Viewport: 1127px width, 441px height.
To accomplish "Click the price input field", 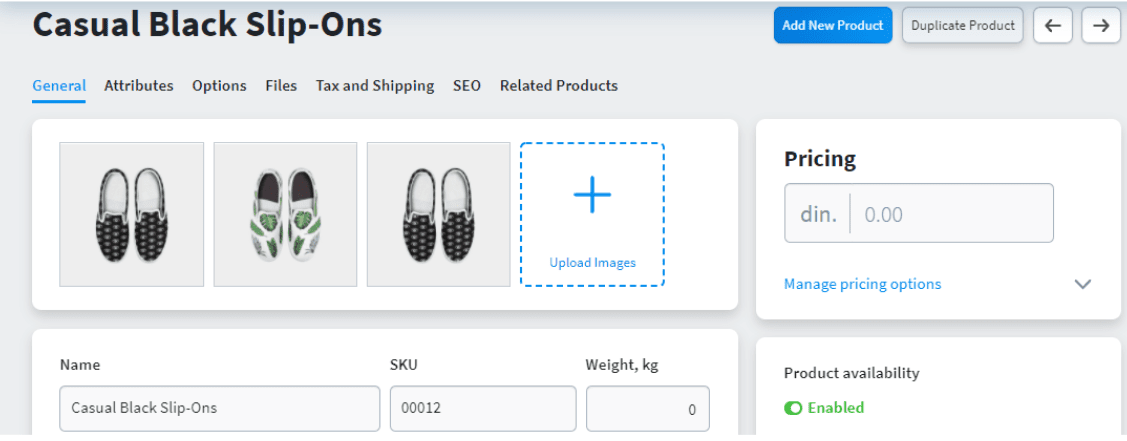I will click(x=952, y=213).
